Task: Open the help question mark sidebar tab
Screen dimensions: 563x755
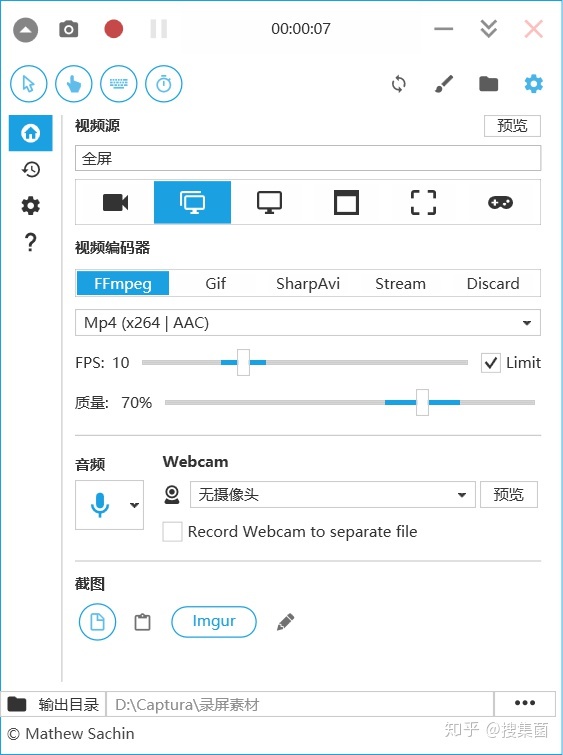Action: (x=31, y=242)
